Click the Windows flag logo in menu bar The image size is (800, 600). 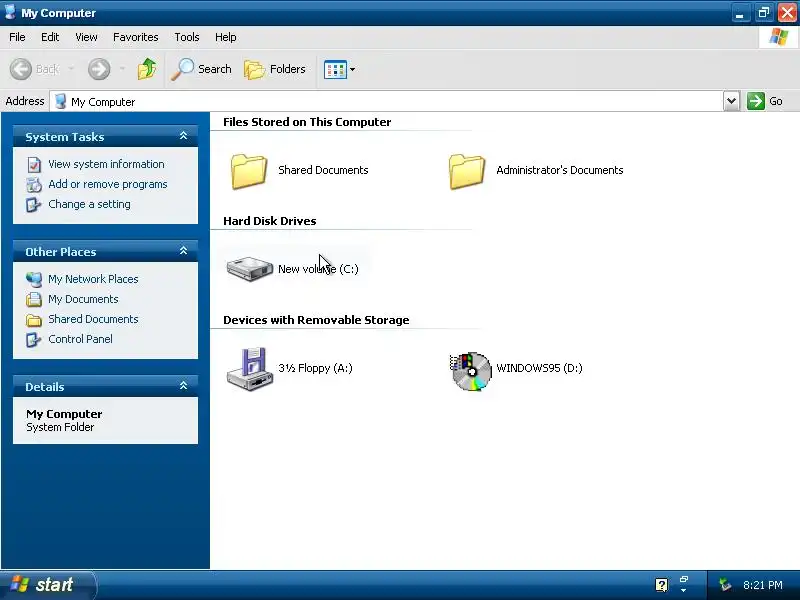(779, 37)
